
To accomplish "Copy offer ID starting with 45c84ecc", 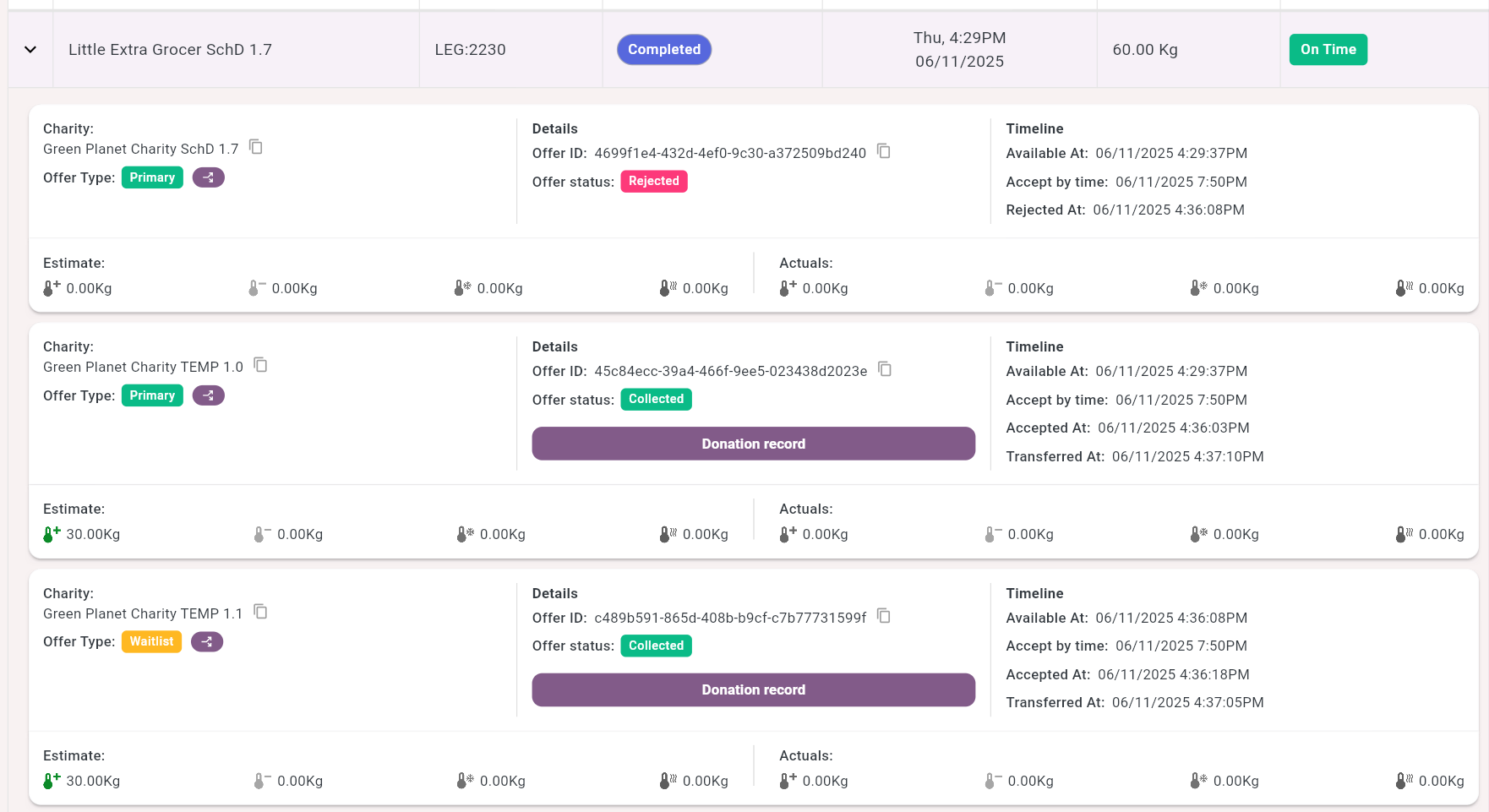I will pos(885,369).
